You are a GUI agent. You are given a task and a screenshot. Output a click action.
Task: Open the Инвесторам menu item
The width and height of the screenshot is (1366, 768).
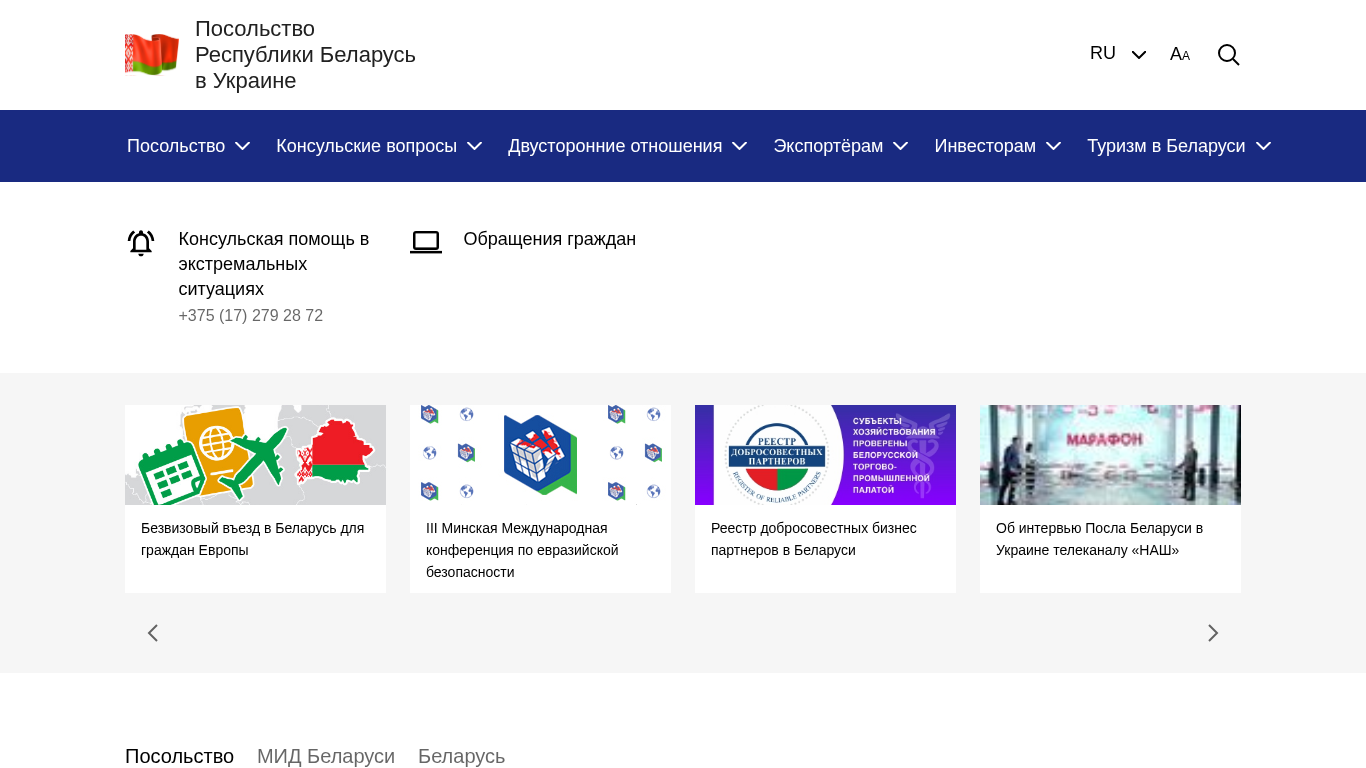997,146
